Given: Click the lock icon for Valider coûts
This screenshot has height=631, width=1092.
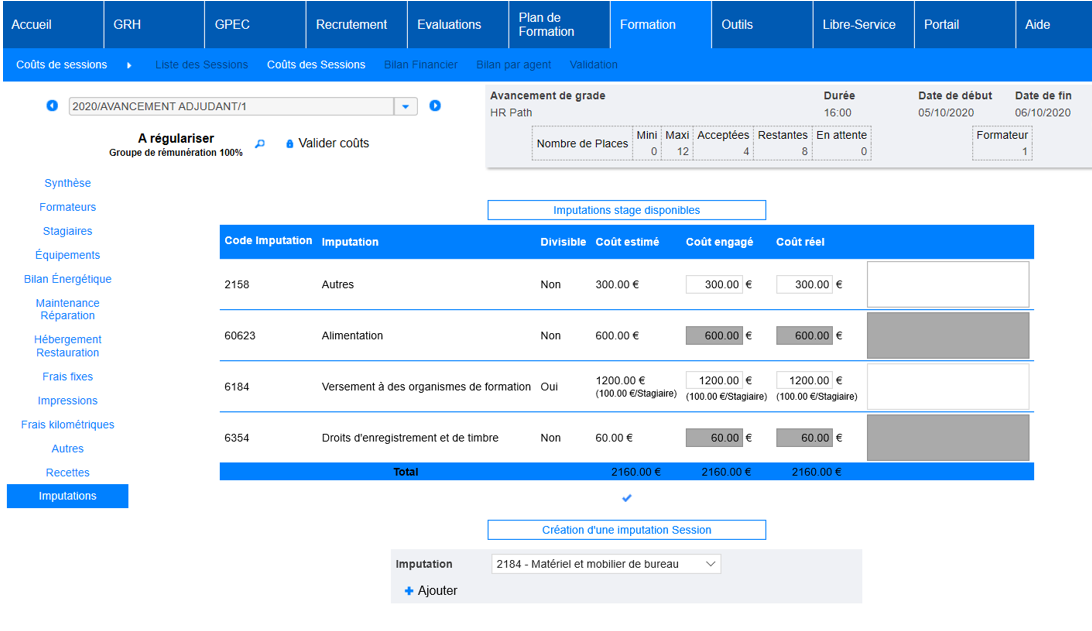Looking at the screenshot, I should [290, 144].
